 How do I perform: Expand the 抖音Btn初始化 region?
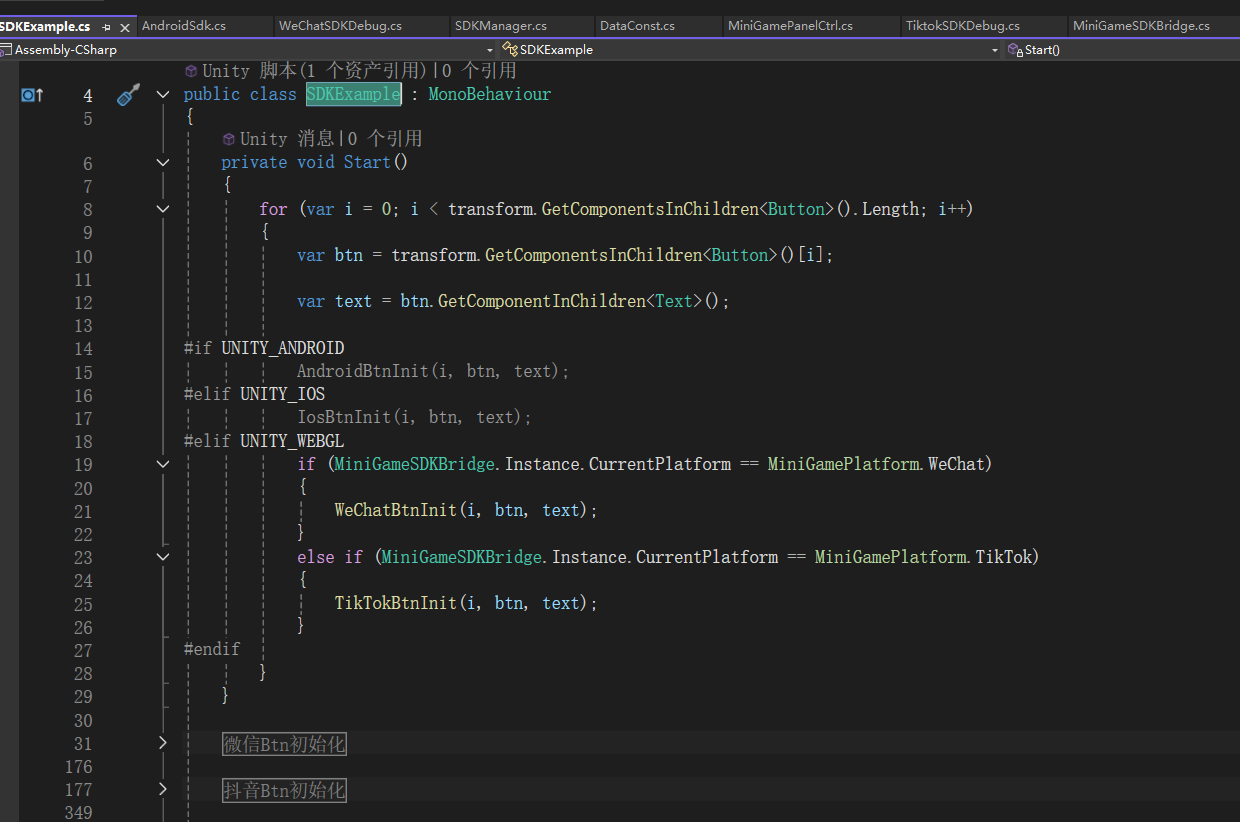coord(163,790)
